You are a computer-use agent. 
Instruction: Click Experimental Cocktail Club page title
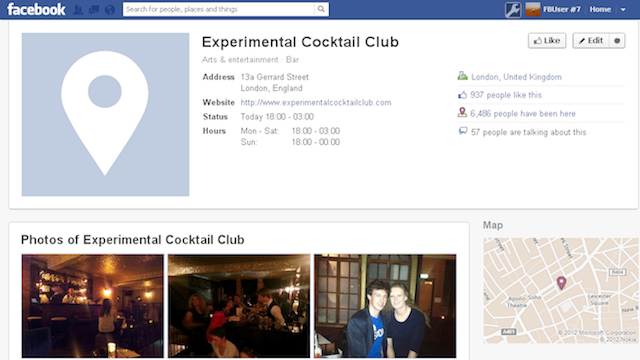click(x=300, y=42)
